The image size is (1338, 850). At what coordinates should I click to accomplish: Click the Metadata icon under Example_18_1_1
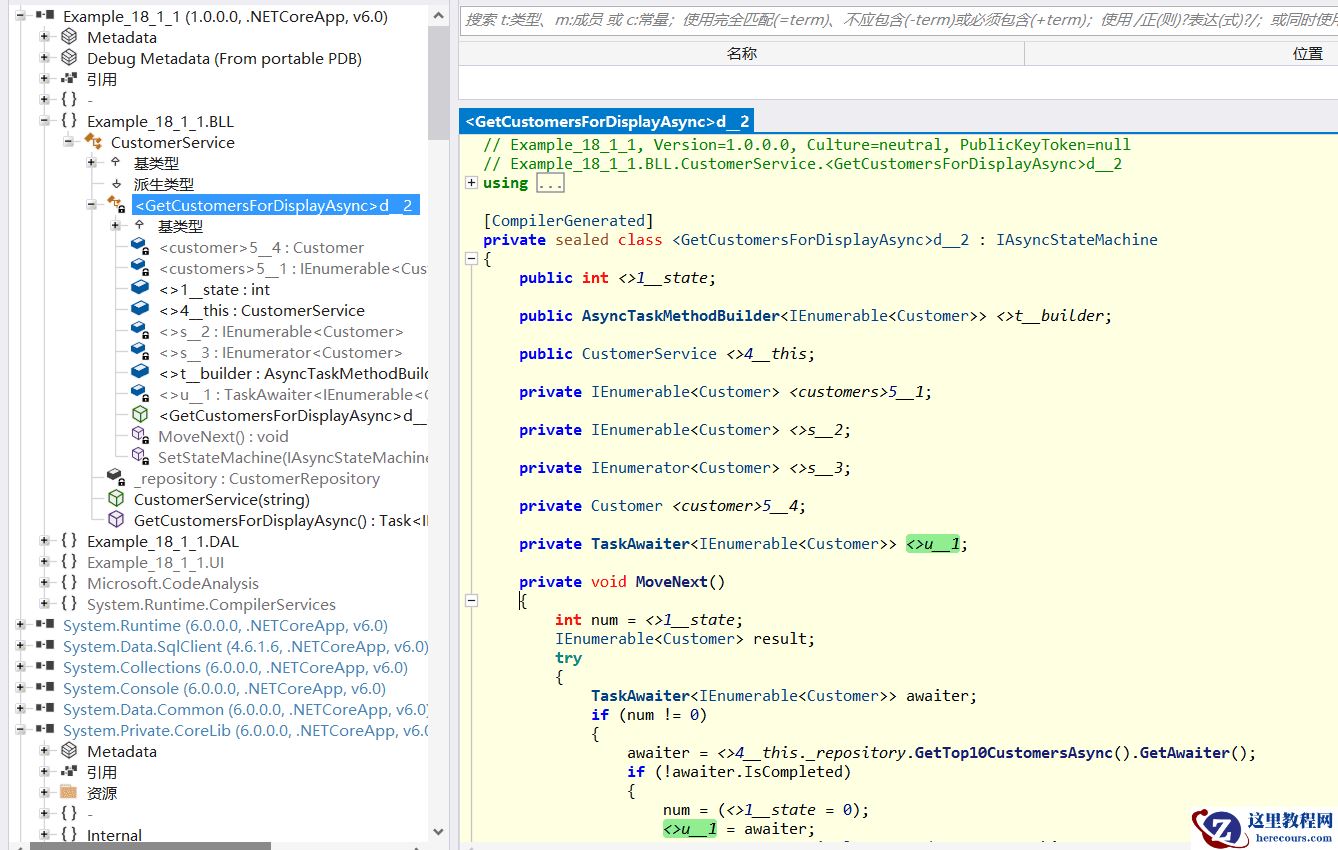point(69,37)
